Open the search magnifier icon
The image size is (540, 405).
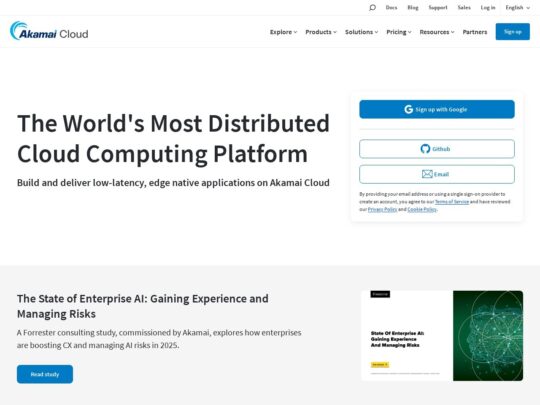click(x=372, y=8)
